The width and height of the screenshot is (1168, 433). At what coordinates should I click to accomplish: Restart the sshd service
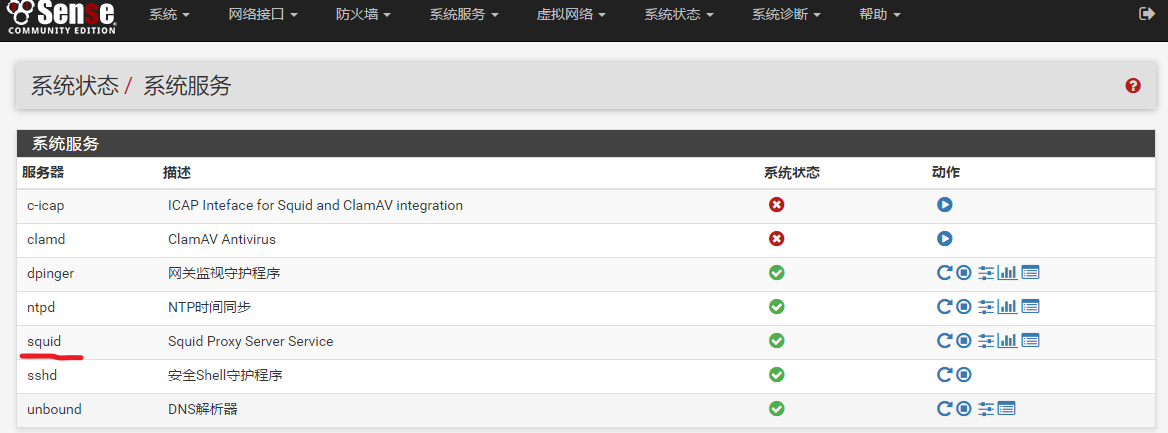[944, 375]
